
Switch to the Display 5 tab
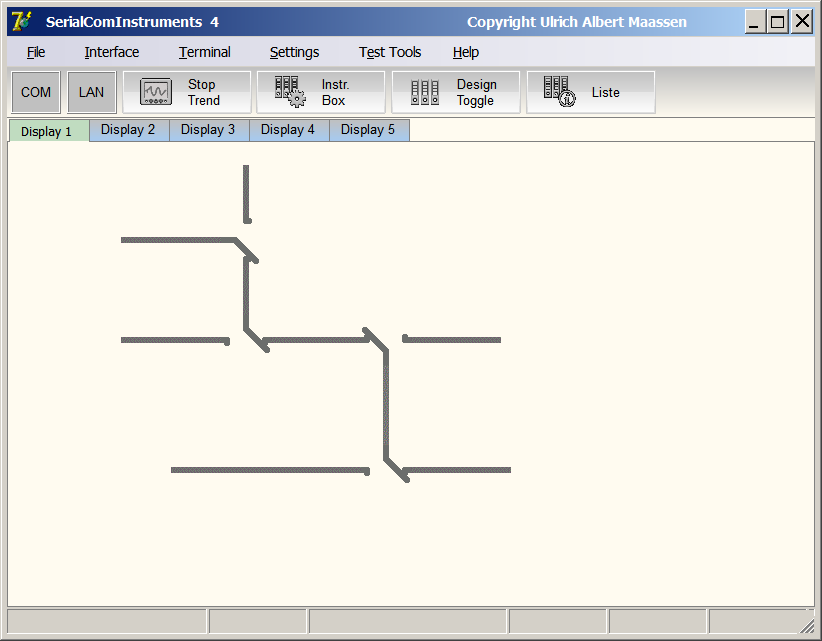[369, 130]
